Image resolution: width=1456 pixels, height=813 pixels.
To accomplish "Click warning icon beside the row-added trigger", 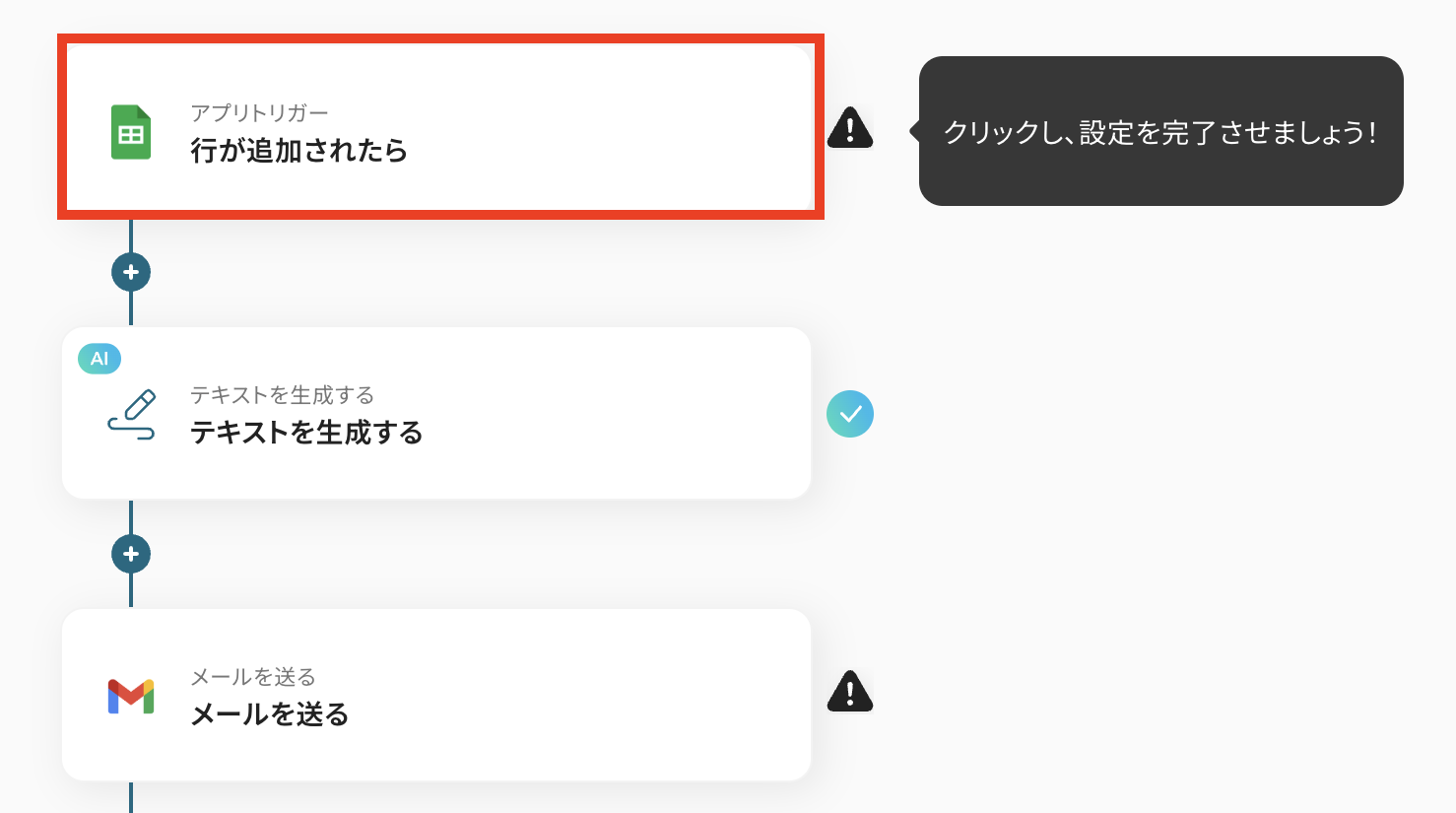I will (849, 128).
